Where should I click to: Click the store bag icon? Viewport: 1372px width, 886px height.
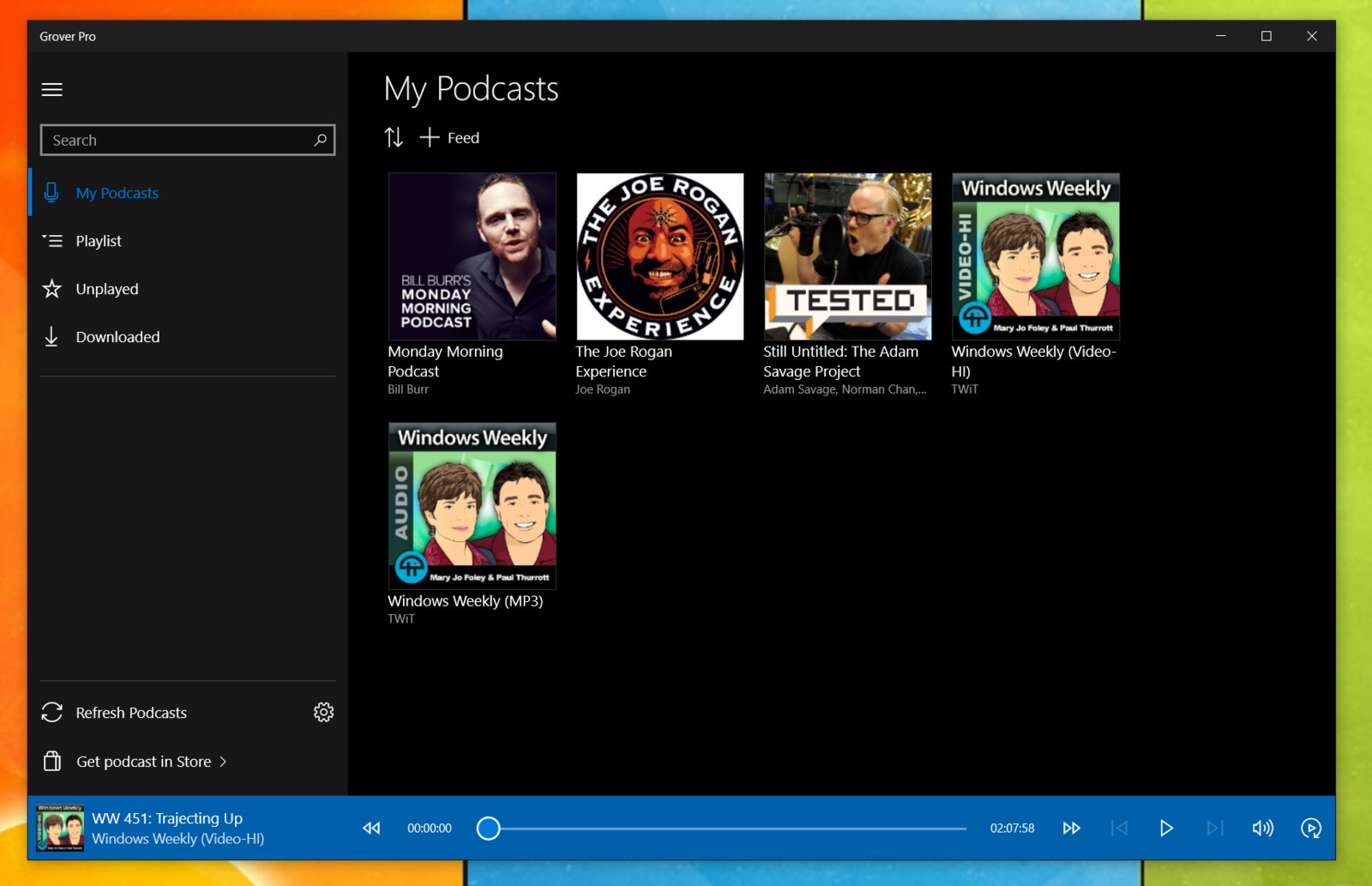click(52, 761)
